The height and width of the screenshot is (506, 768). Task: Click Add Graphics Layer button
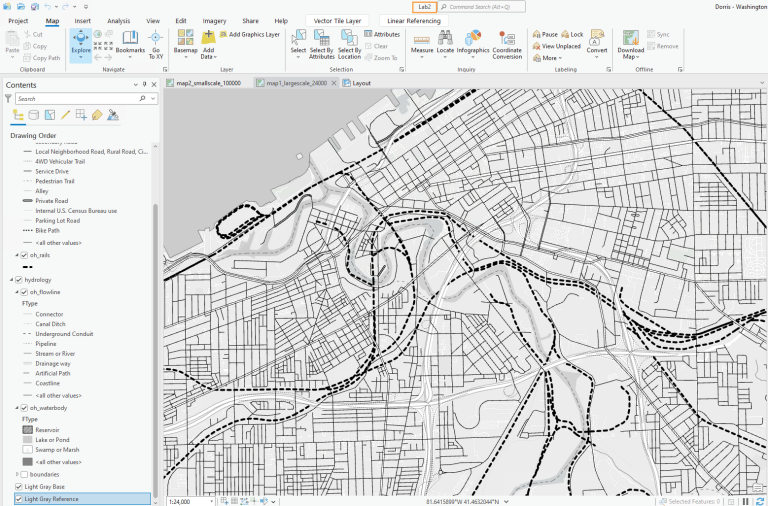point(249,34)
